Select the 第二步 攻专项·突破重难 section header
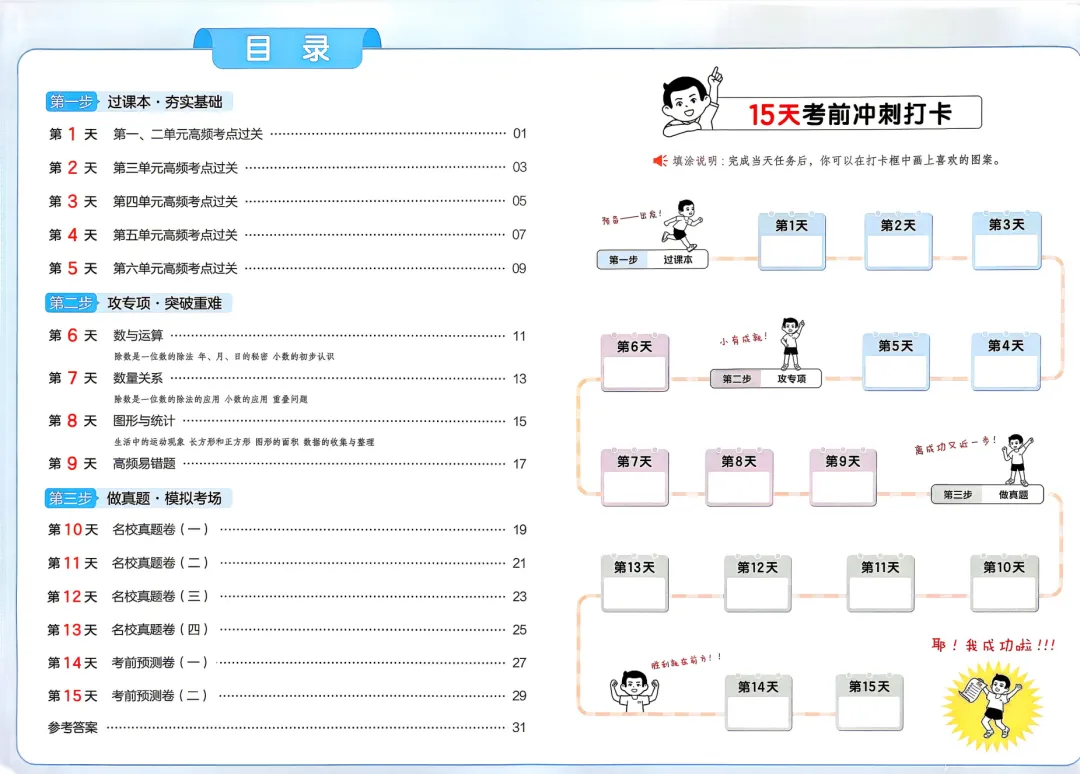This screenshot has width=1080, height=774. [x=138, y=303]
